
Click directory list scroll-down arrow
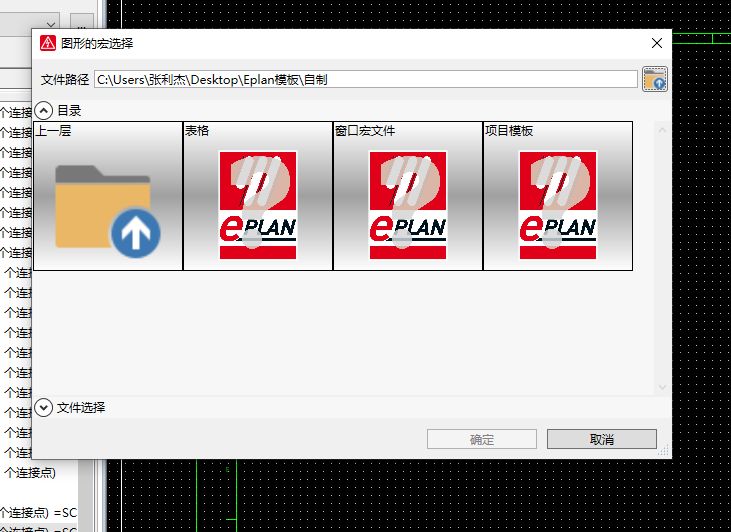tap(662, 387)
